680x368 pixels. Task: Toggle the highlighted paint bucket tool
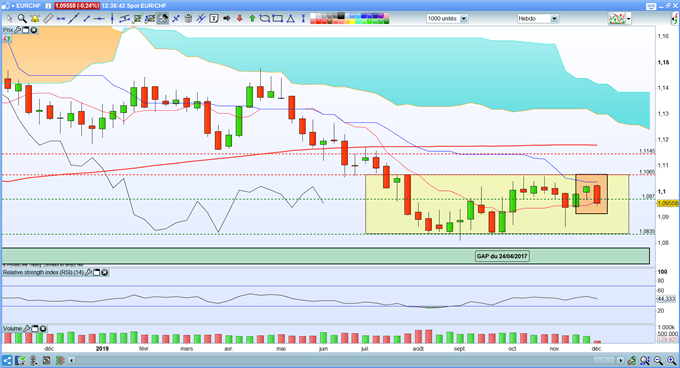[163, 18]
